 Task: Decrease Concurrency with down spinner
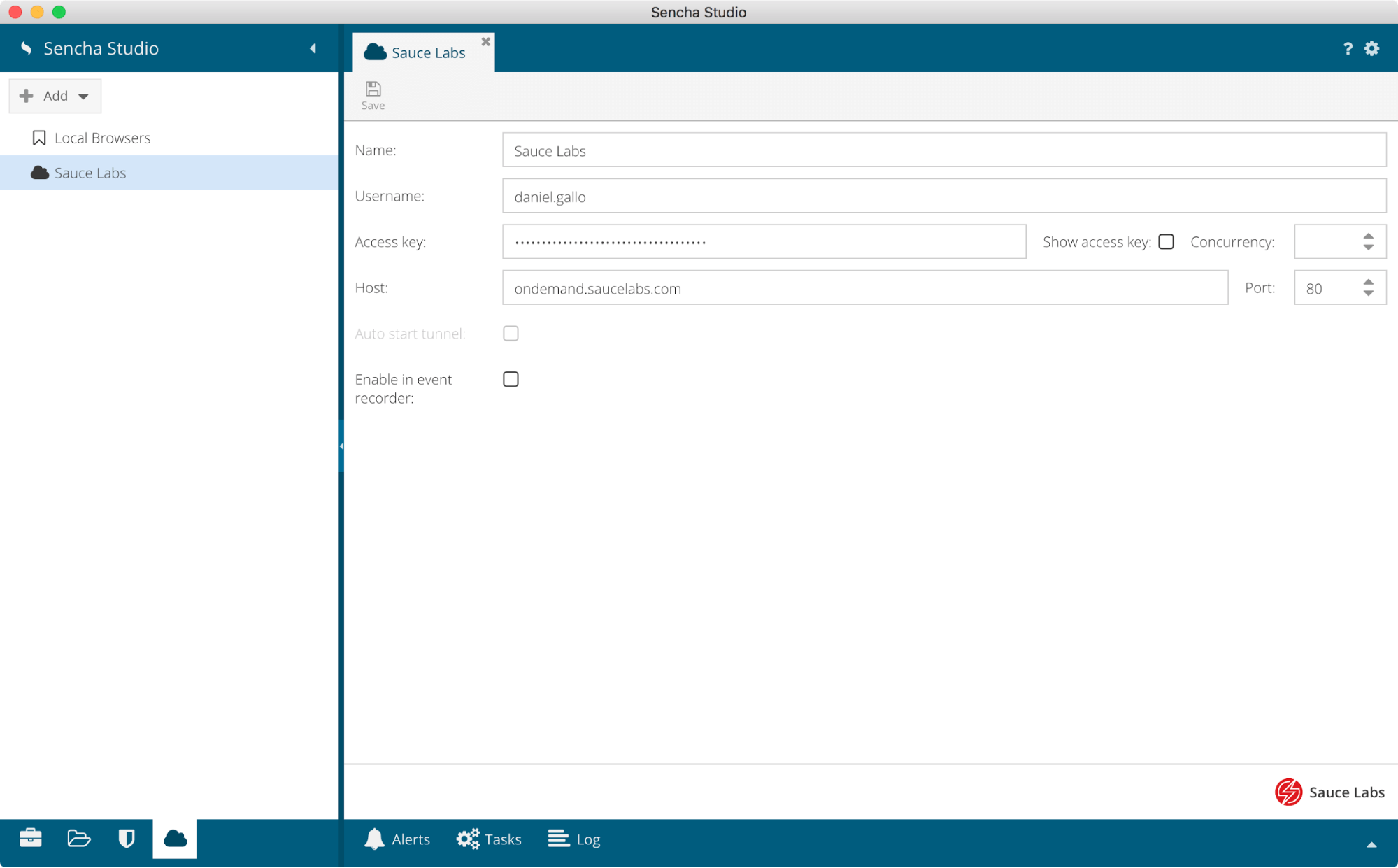click(1369, 248)
